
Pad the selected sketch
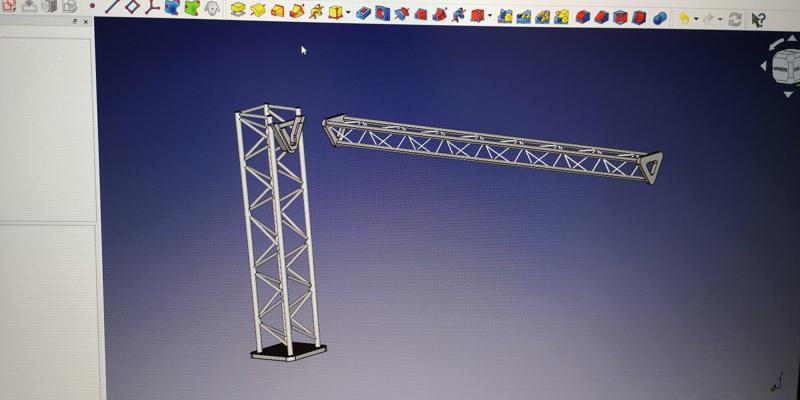(x=238, y=9)
